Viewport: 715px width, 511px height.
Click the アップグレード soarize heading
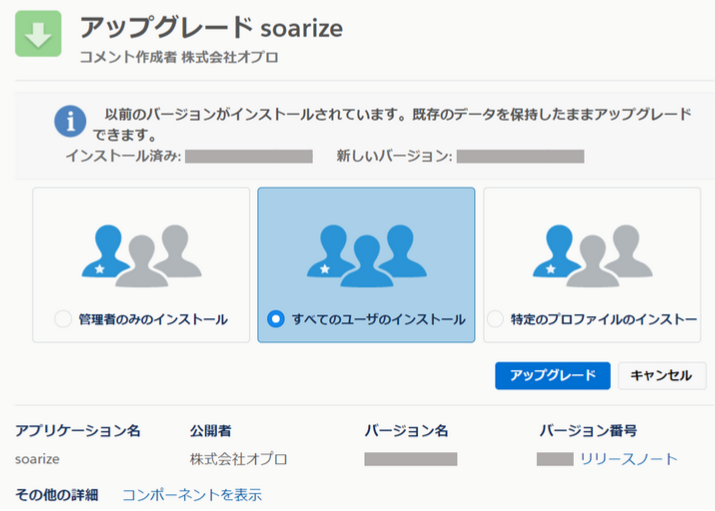(x=210, y=28)
